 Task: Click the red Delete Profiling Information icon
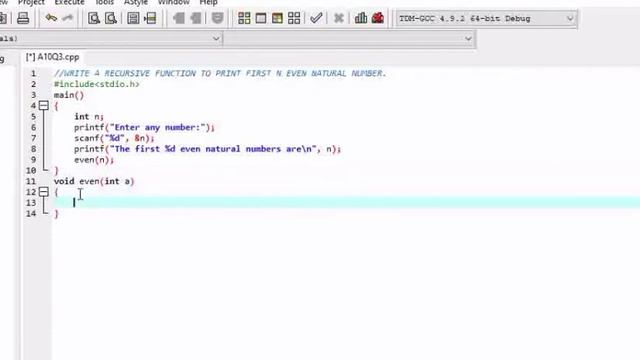point(378,18)
